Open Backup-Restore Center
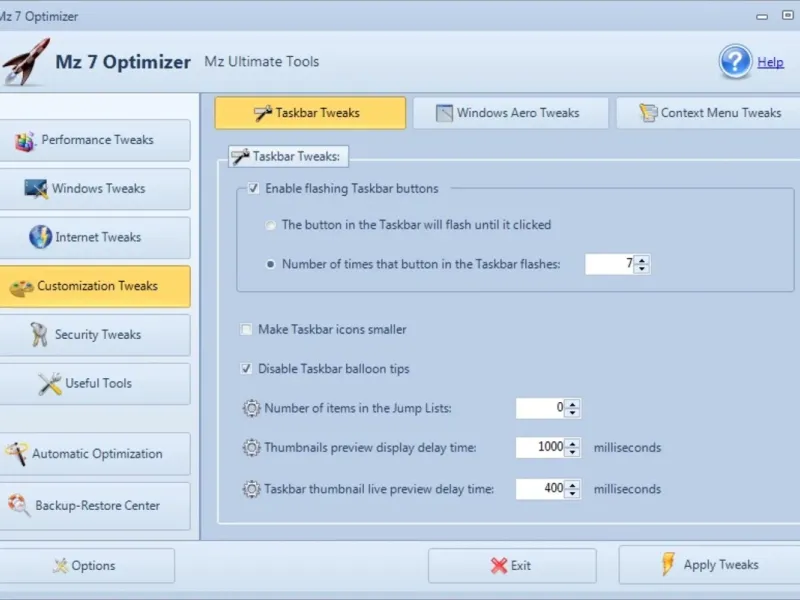 click(x=95, y=506)
